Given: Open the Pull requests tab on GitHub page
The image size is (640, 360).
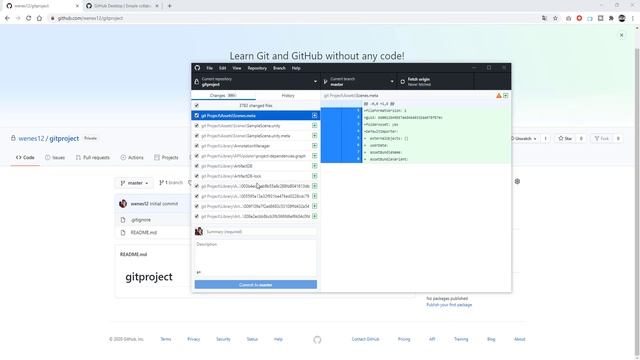Looking at the screenshot, I should (93, 158).
